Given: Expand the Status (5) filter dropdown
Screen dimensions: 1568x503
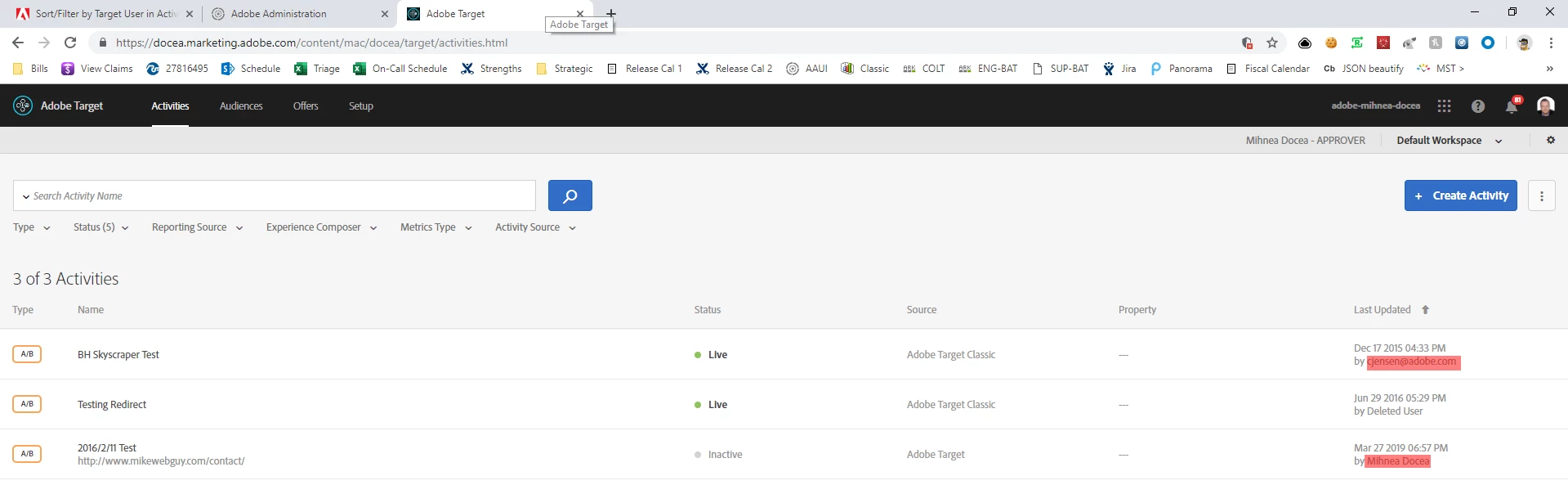Looking at the screenshot, I should point(101,227).
